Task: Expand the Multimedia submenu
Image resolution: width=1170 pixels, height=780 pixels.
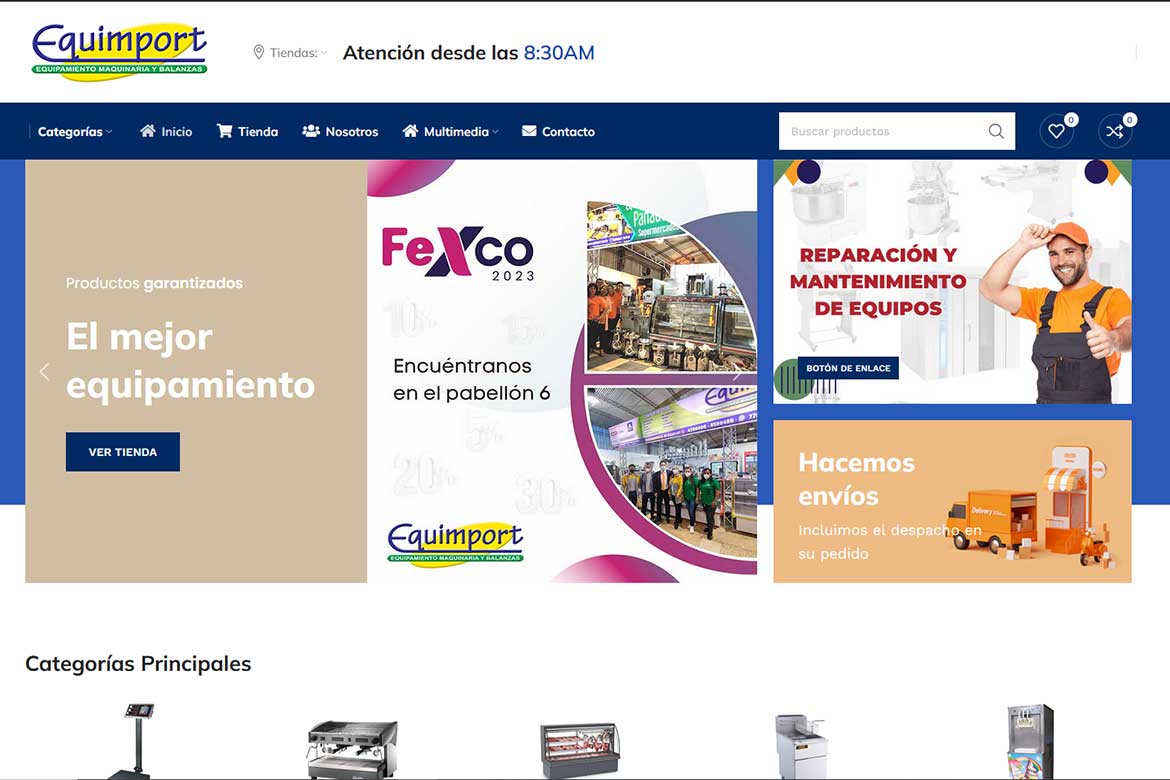Action: point(460,131)
